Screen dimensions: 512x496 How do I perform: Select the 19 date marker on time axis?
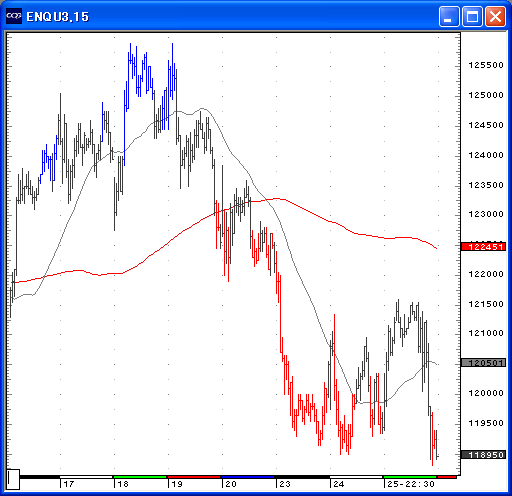(177, 484)
